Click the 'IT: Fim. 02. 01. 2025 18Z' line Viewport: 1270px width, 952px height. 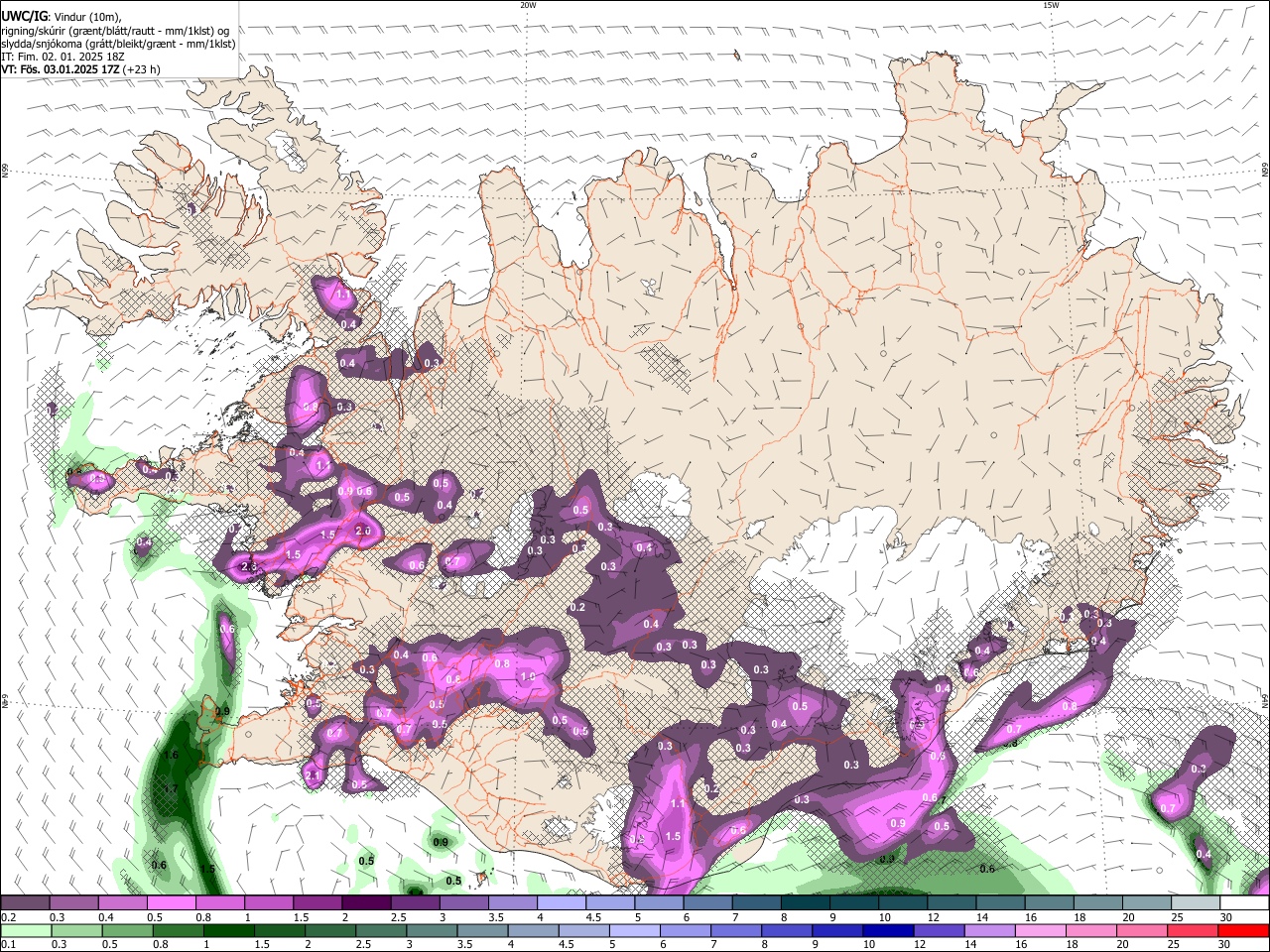63,57
